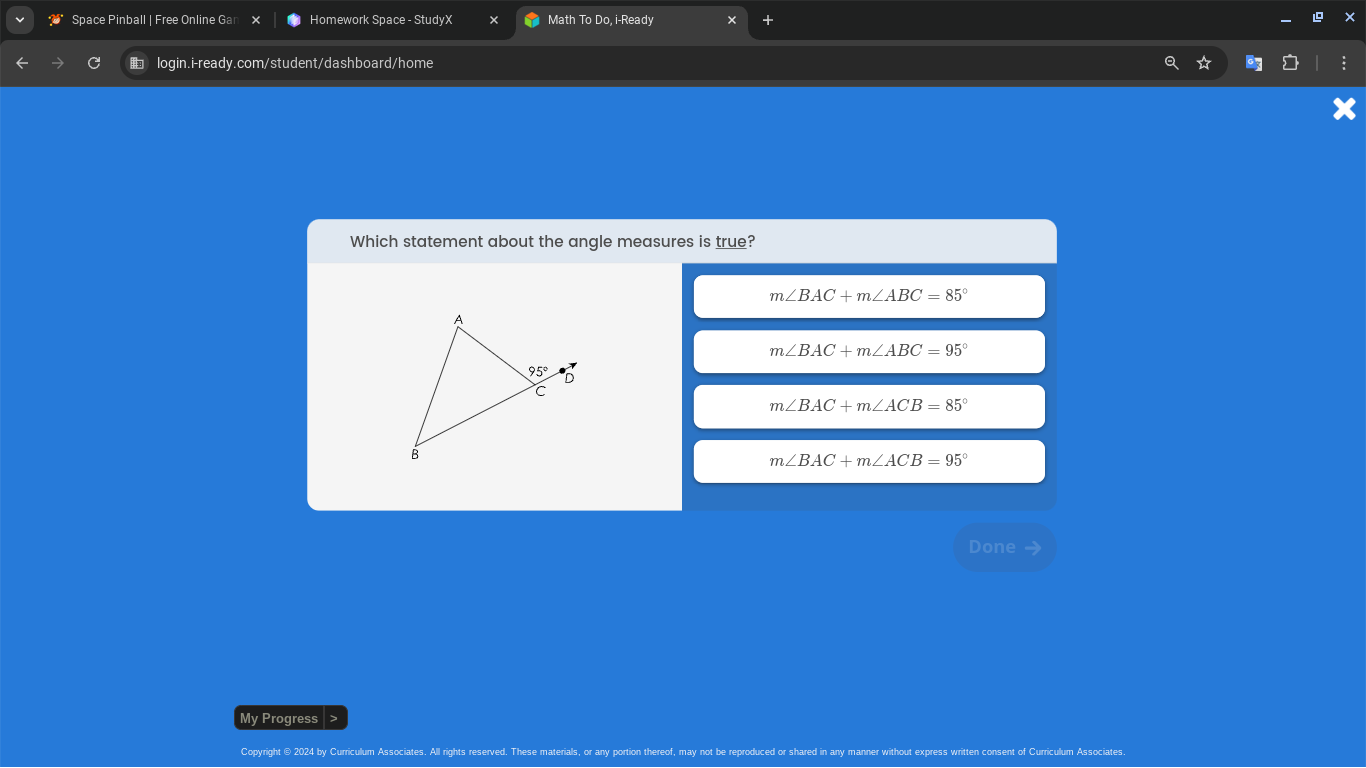Open Chrome three-dot menu
The image size is (1366, 768).
1344,63
